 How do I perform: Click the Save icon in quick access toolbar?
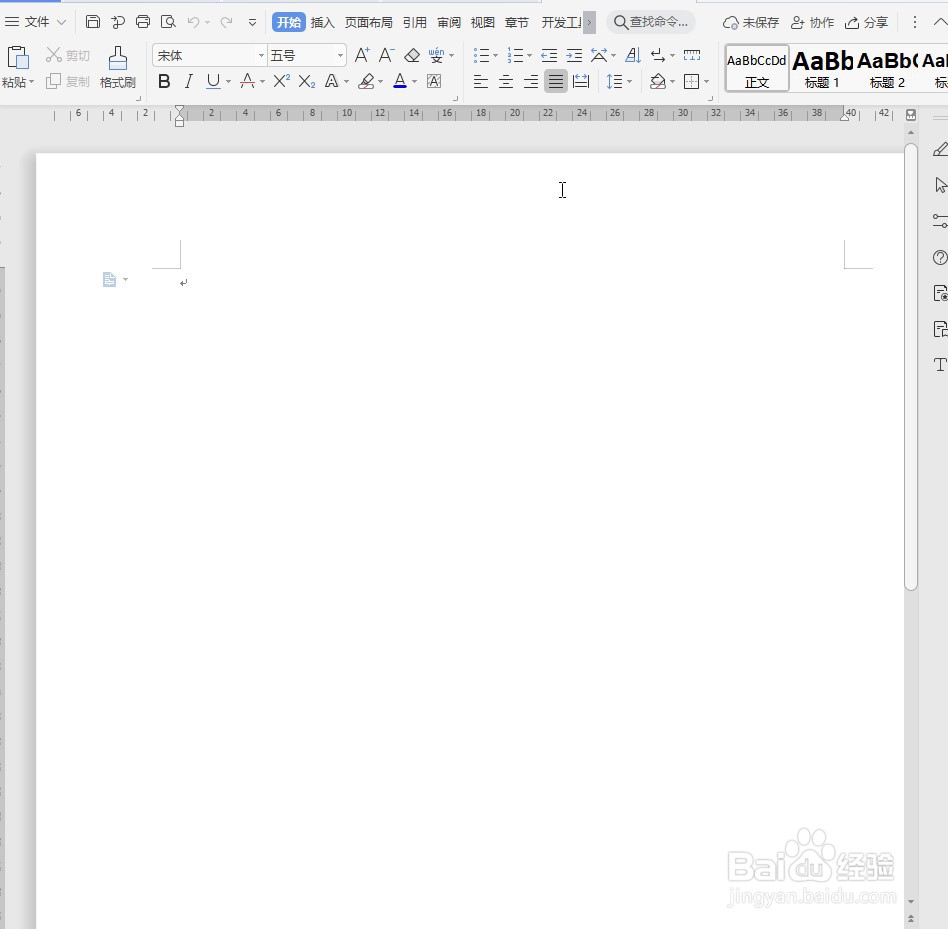click(x=93, y=22)
